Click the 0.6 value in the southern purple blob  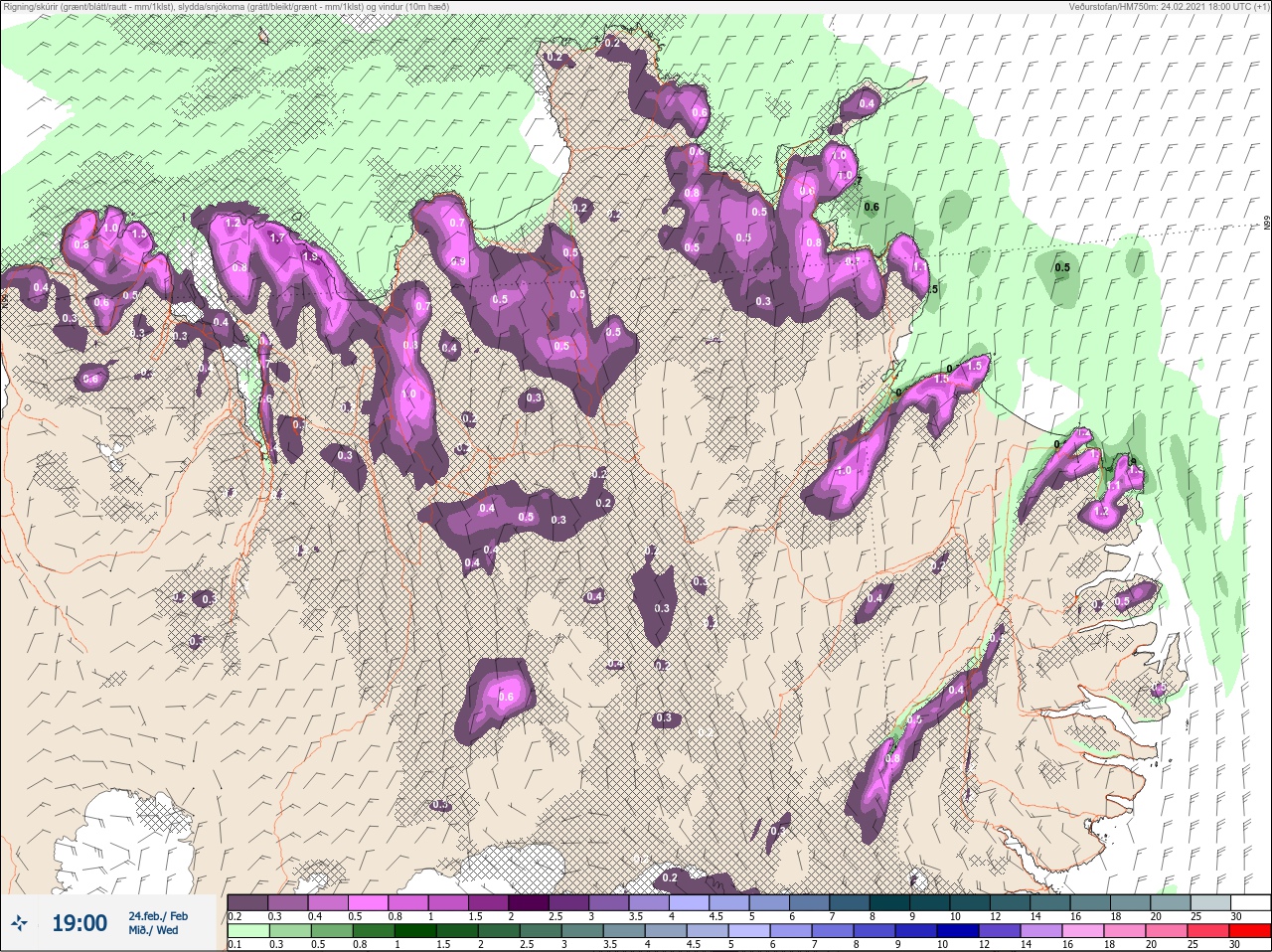click(x=506, y=698)
